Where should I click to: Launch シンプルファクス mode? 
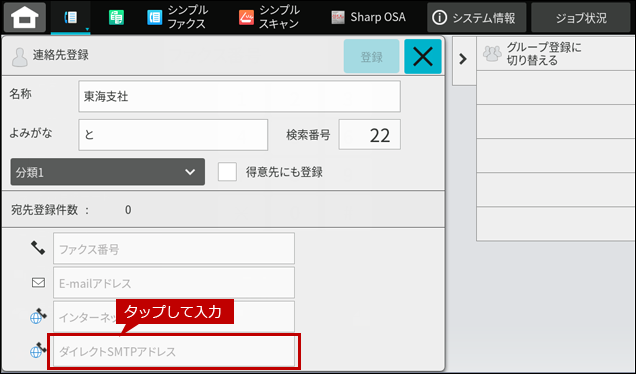(x=178, y=17)
